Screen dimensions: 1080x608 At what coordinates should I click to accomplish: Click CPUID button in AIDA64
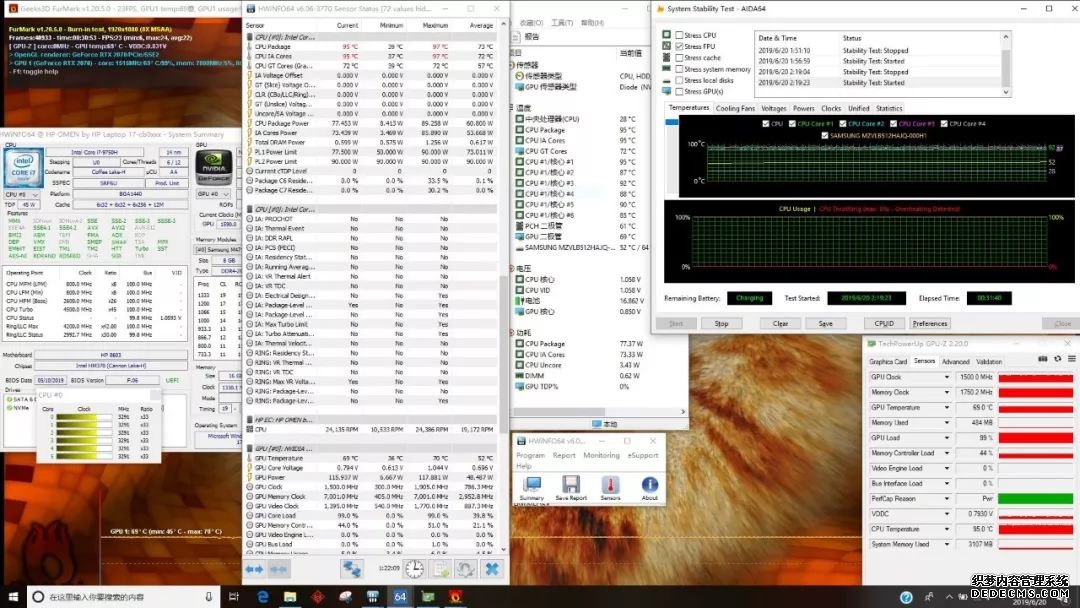(x=884, y=324)
